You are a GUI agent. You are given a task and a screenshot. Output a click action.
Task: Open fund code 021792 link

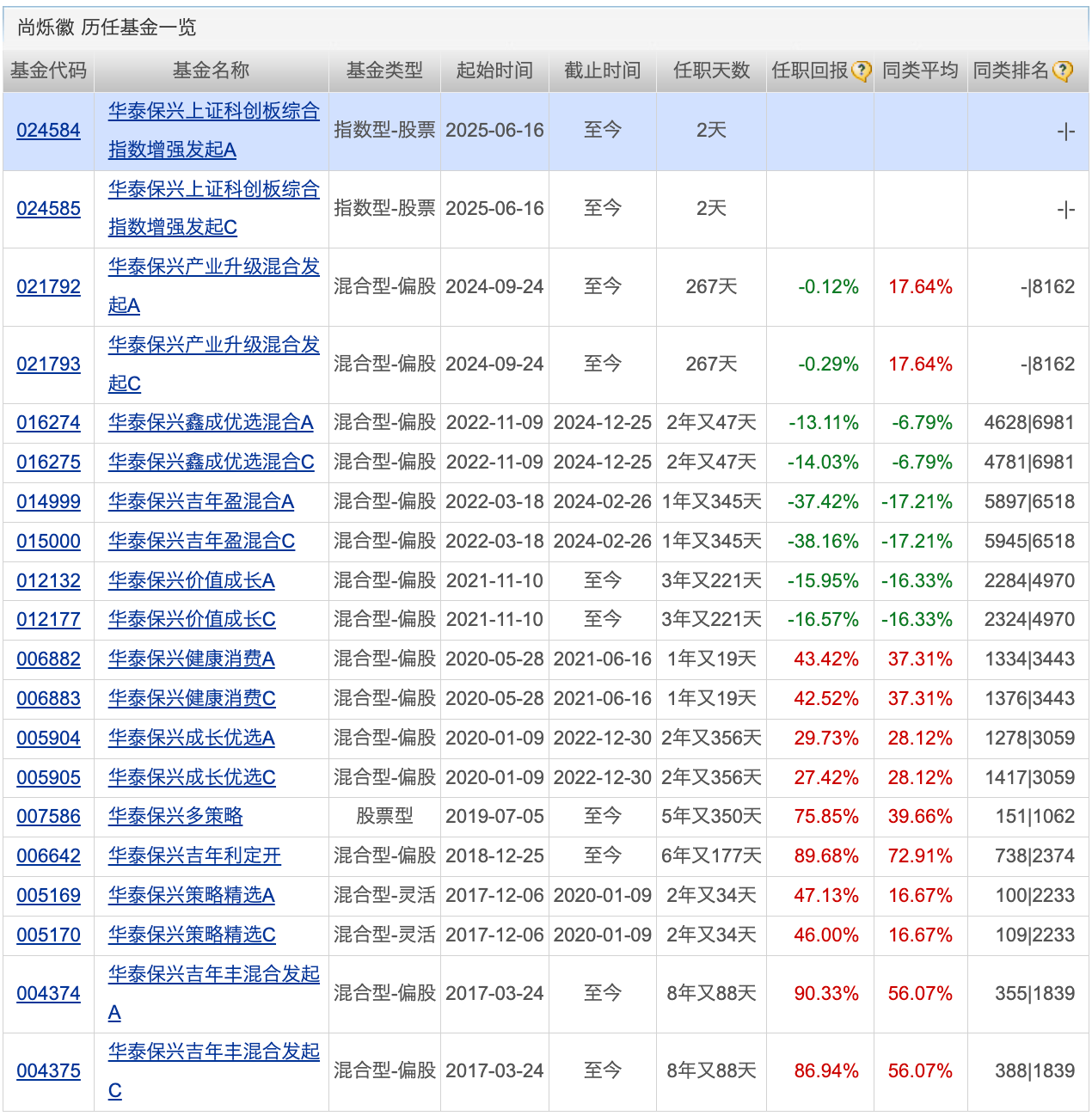coord(48,287)
